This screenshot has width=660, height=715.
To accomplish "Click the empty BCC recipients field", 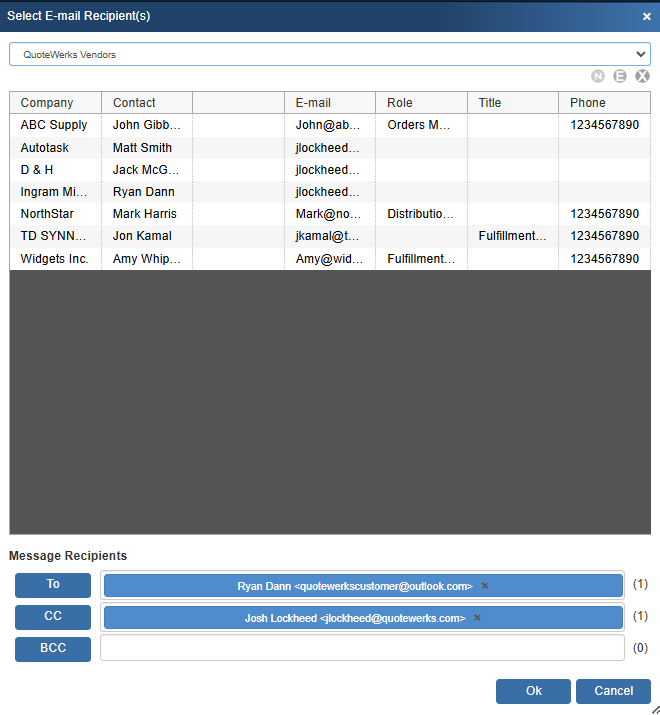I will pos(362,648).
